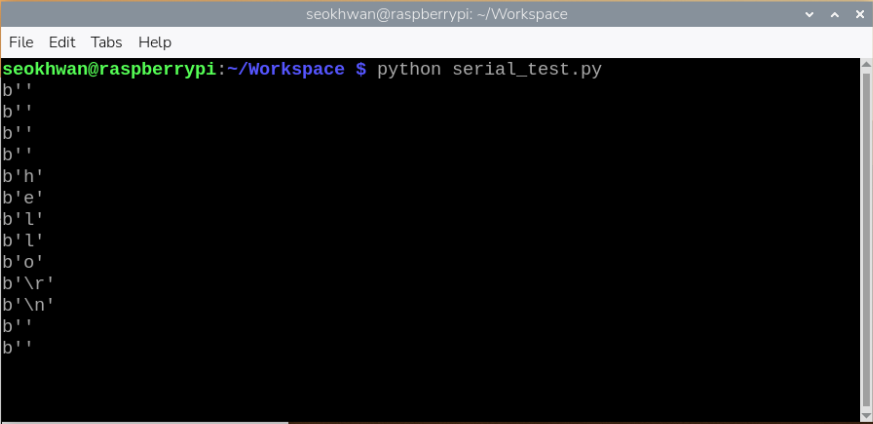Click the scrollbar up arrow
873x424 pixels.
[x=866, y=66]
